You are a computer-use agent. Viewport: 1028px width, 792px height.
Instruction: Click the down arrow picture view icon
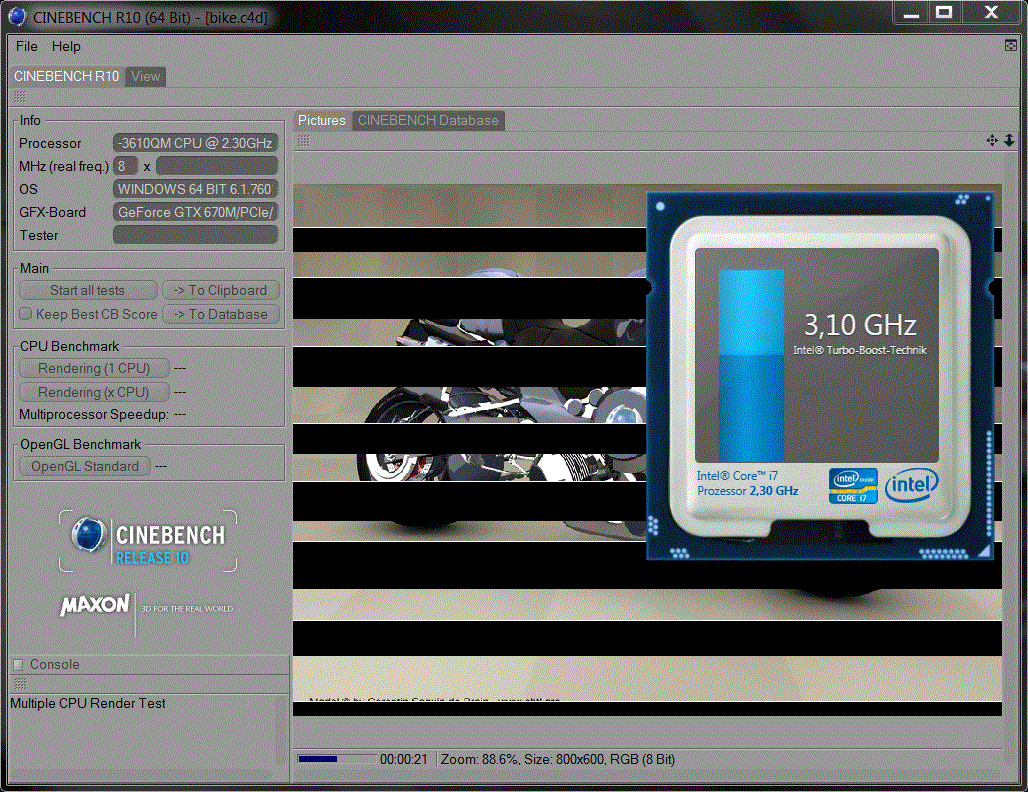pyautogui.click(x=1009, y=140)
